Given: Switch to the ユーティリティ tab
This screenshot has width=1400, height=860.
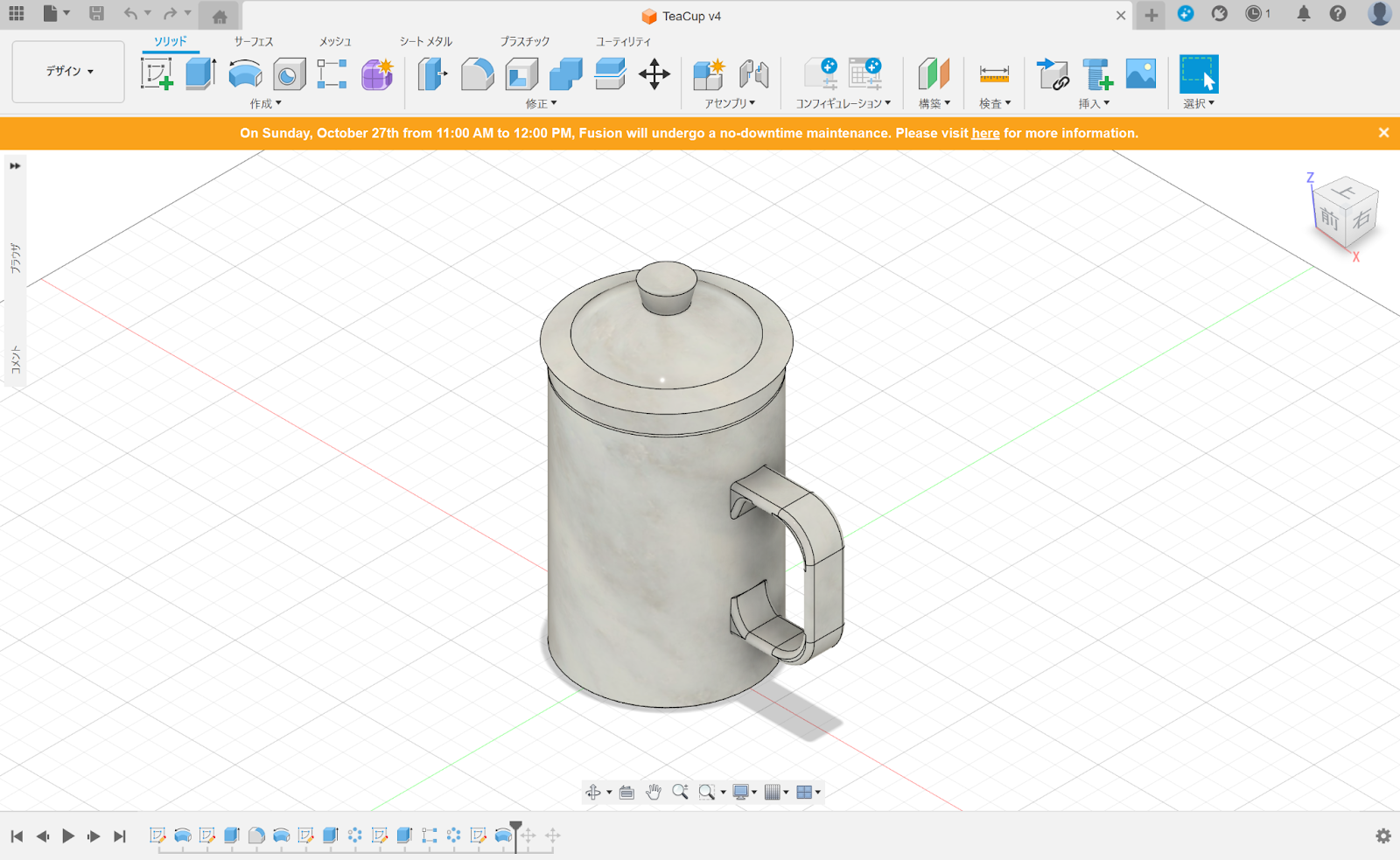Looking at the screenshot, I should (x=624, y=41).
